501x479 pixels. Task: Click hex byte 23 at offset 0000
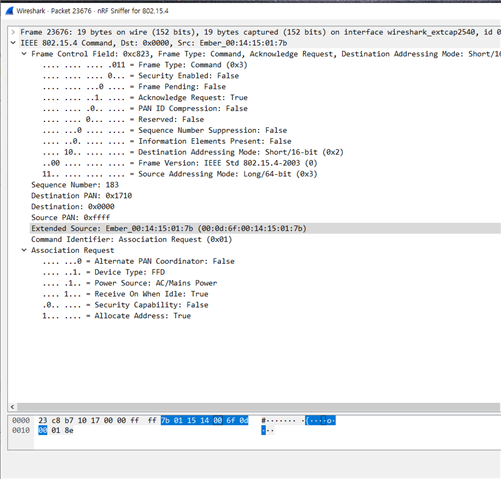(x=43, y=421)
